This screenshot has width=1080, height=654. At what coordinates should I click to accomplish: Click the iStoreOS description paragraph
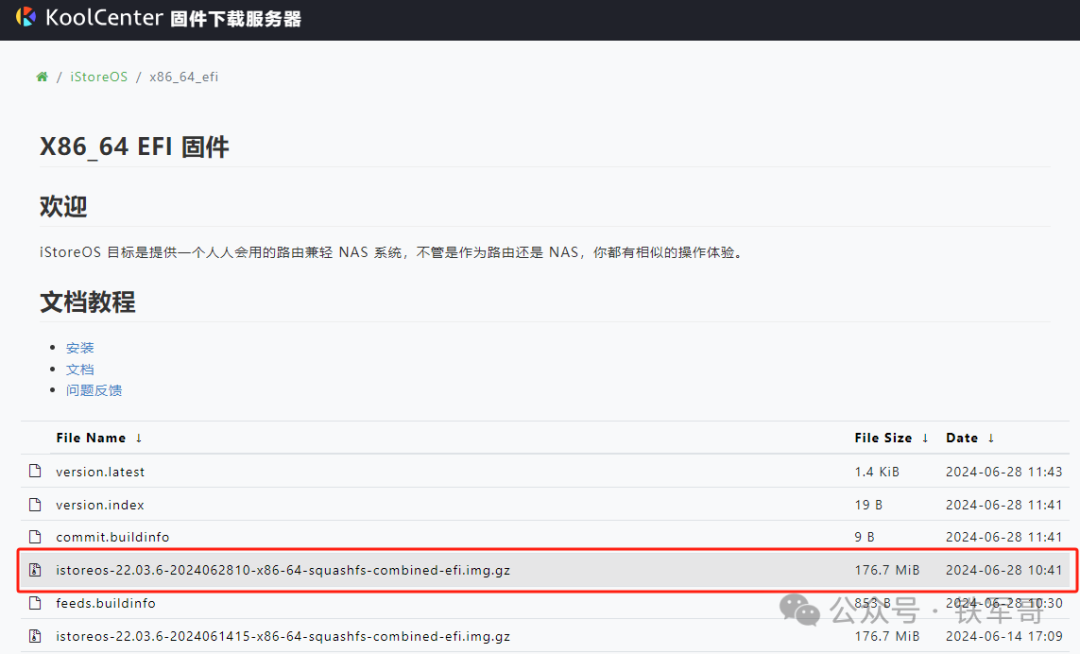[x=393, y=252]
